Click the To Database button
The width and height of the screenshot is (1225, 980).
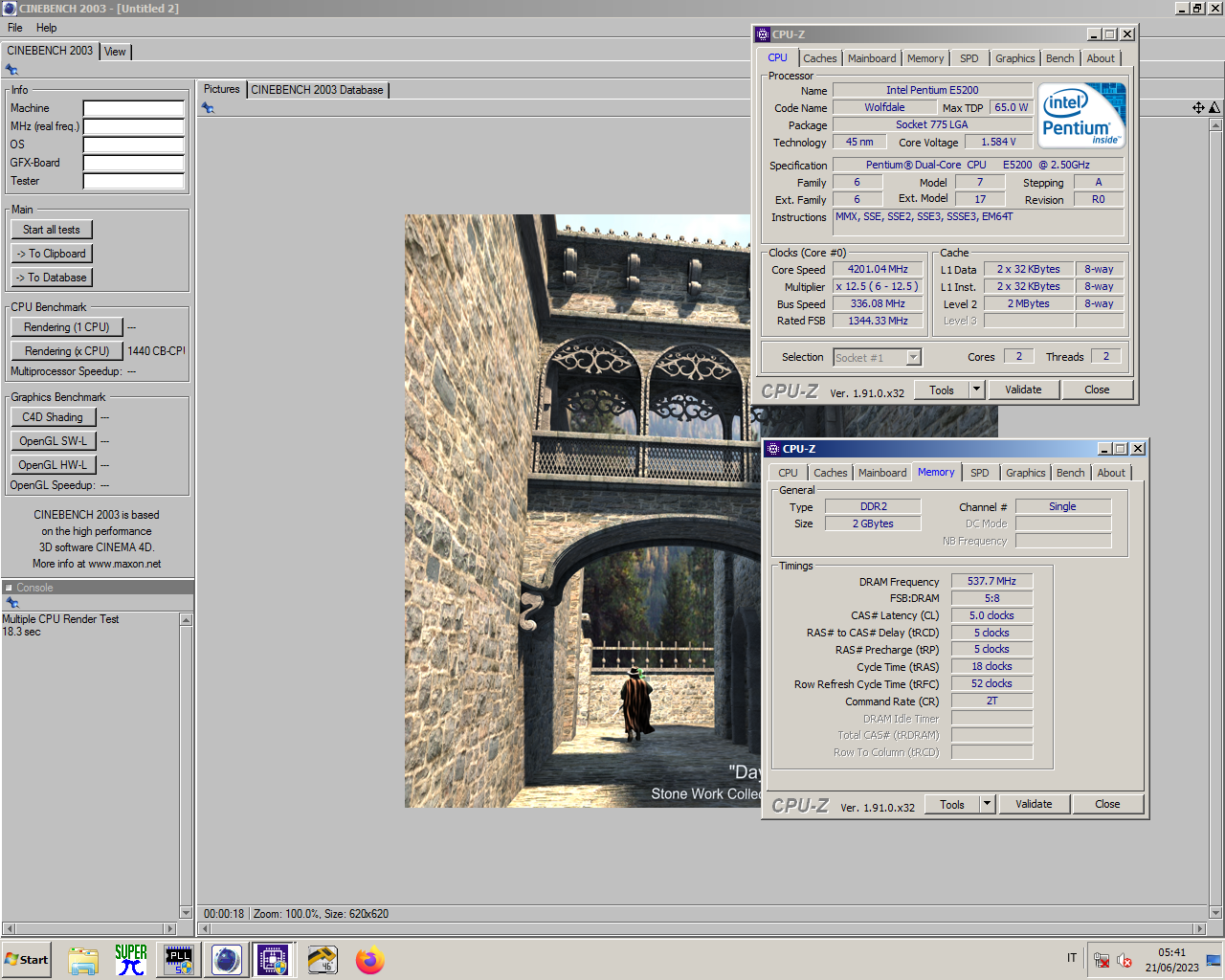52,278
